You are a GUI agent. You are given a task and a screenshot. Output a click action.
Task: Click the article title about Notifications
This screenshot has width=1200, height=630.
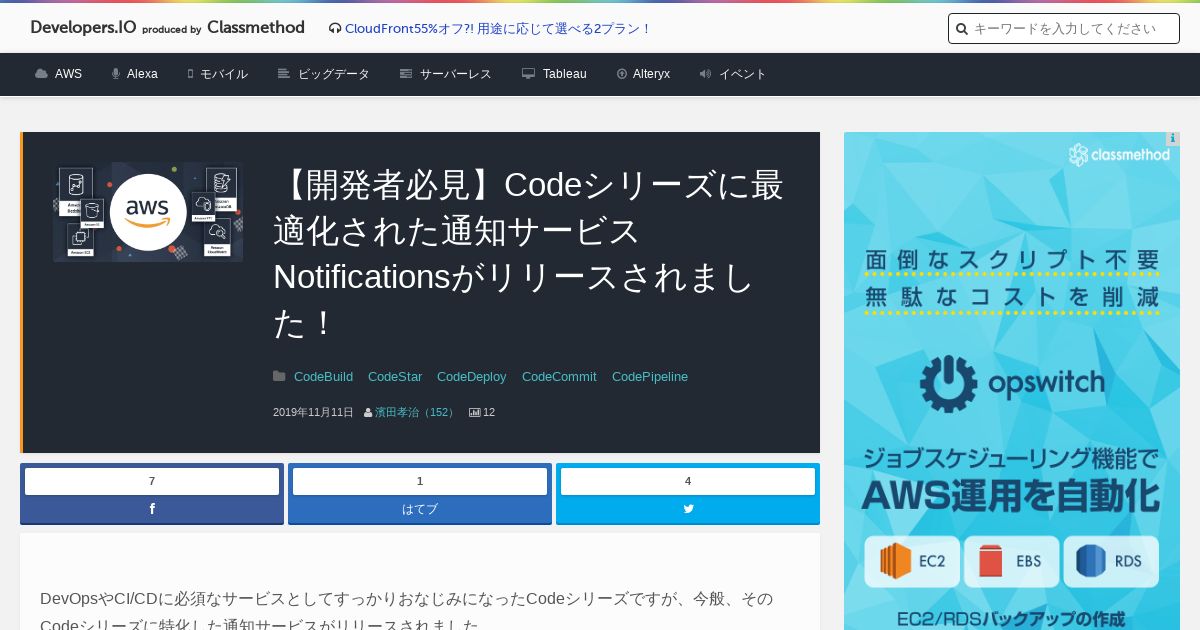pos(529,254)
